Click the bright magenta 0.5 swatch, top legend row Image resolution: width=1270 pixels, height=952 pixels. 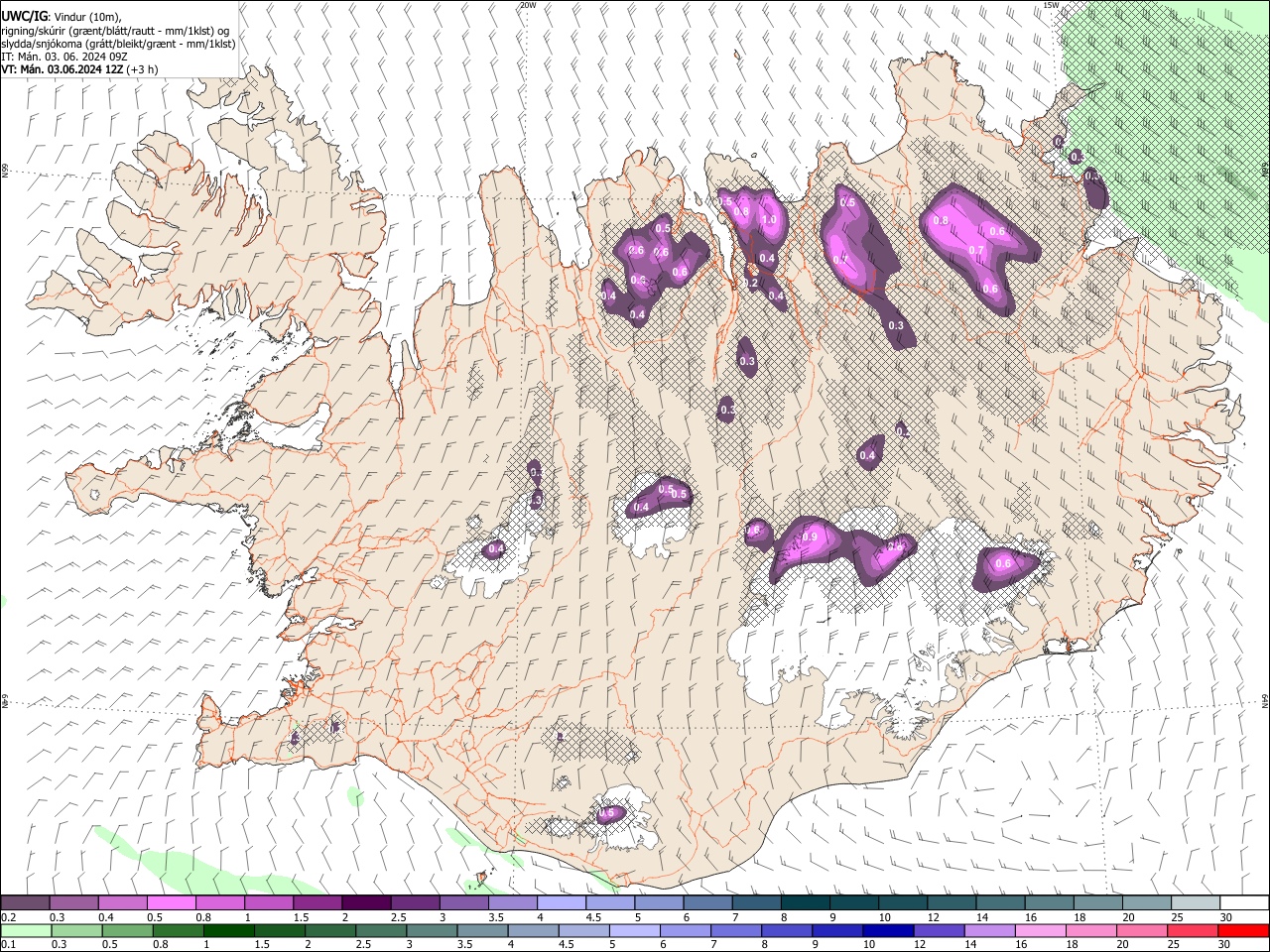(171, 903)
